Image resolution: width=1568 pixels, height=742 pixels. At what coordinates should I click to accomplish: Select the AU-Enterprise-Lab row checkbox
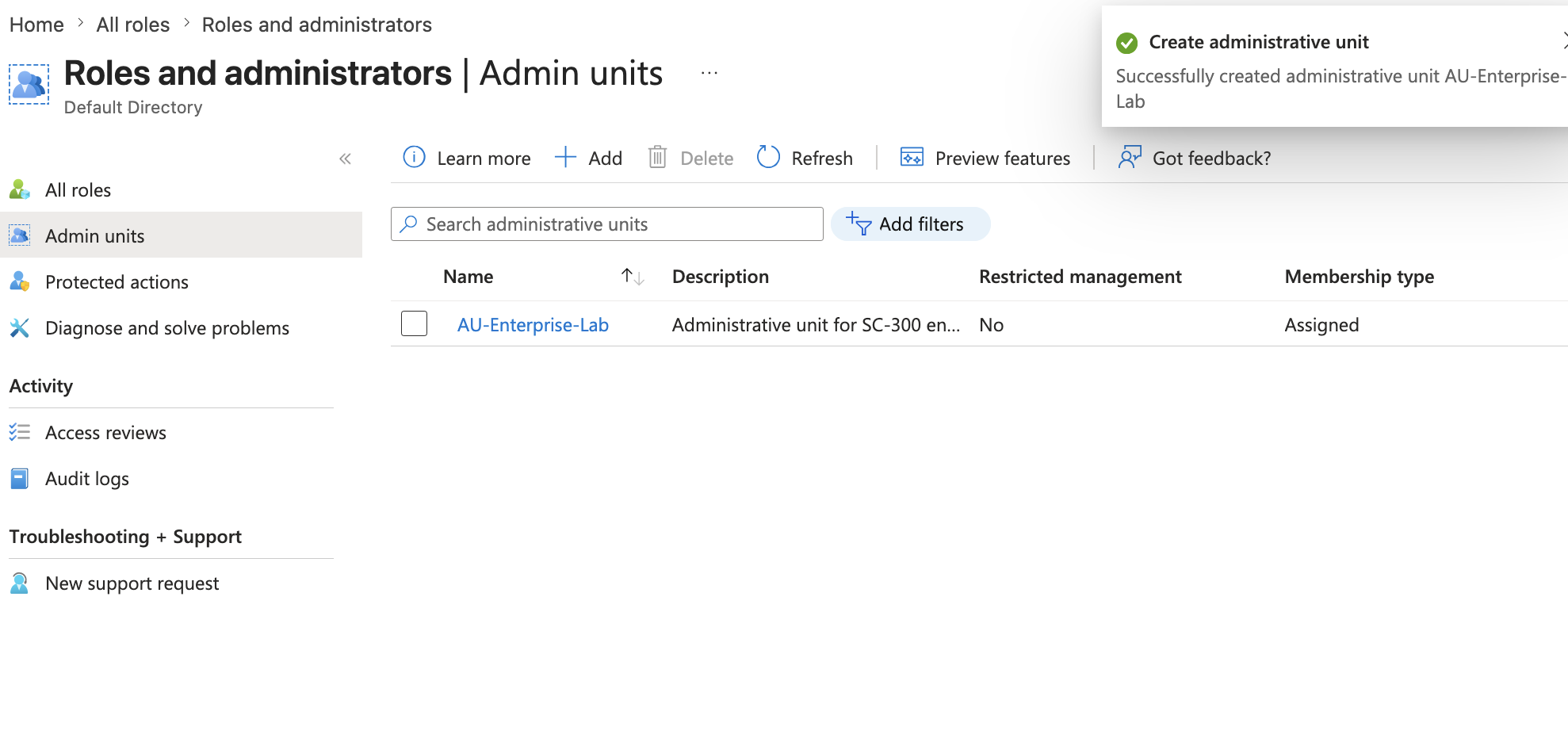(x=414, y=323)
